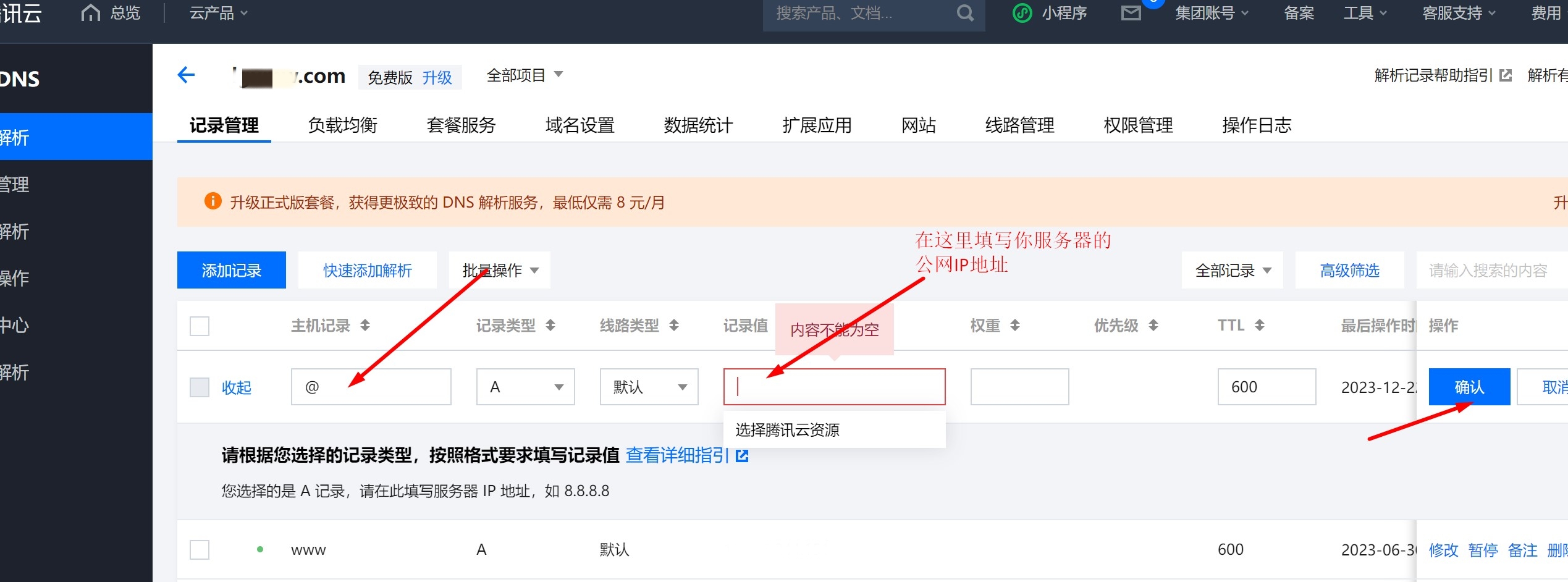Switch to the 负载均衡 tab
The width and height of the screenshot is (1568, 582).
[342, 125]
